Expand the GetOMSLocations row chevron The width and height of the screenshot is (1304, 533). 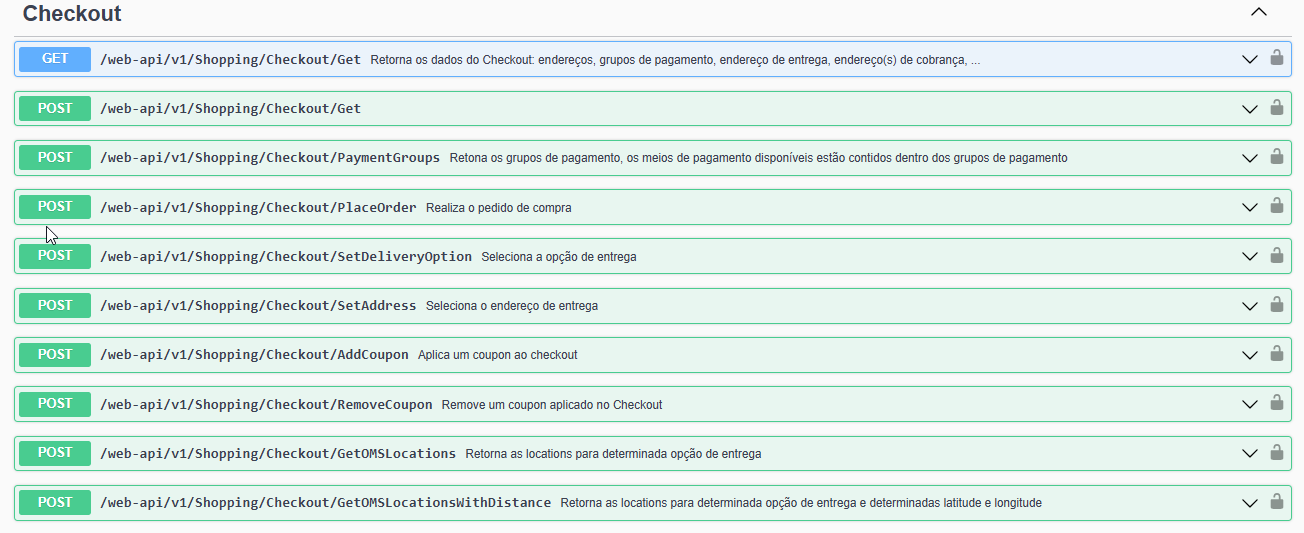(x=1250, y=453)
